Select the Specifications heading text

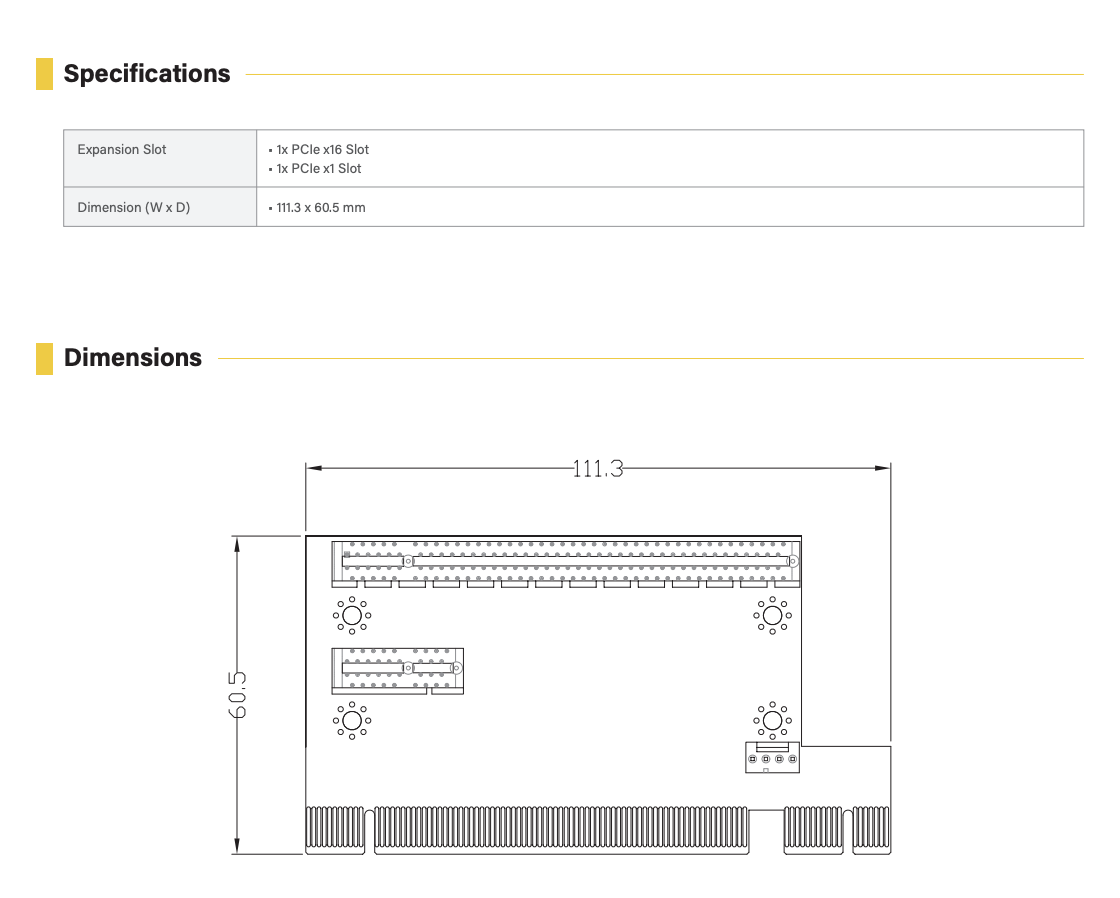(x=147, y=74)
